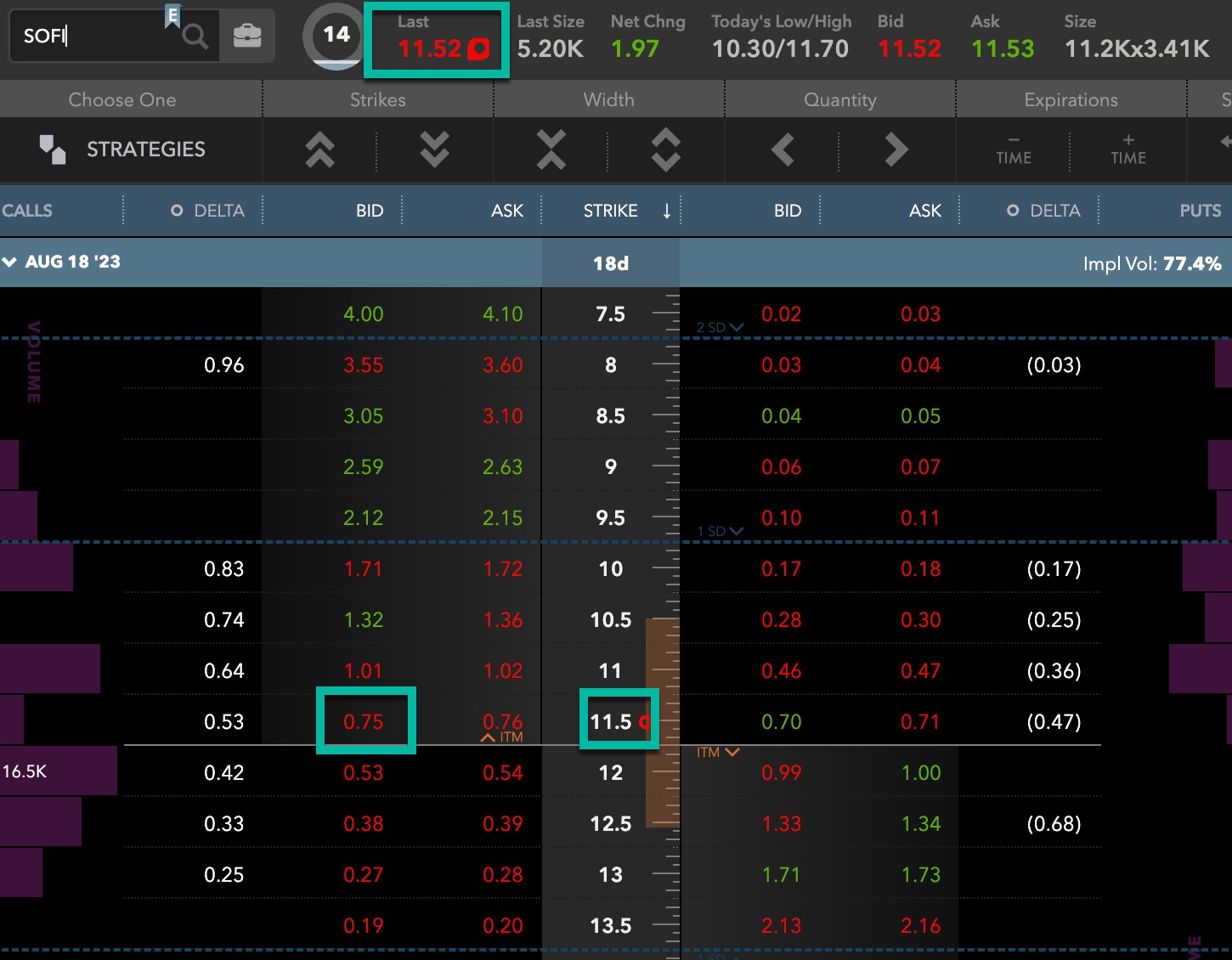This screenshot has width=1232, height=960.
Task: Select call bid 1.32 at strike 10.5
Action: pos(364,620)
